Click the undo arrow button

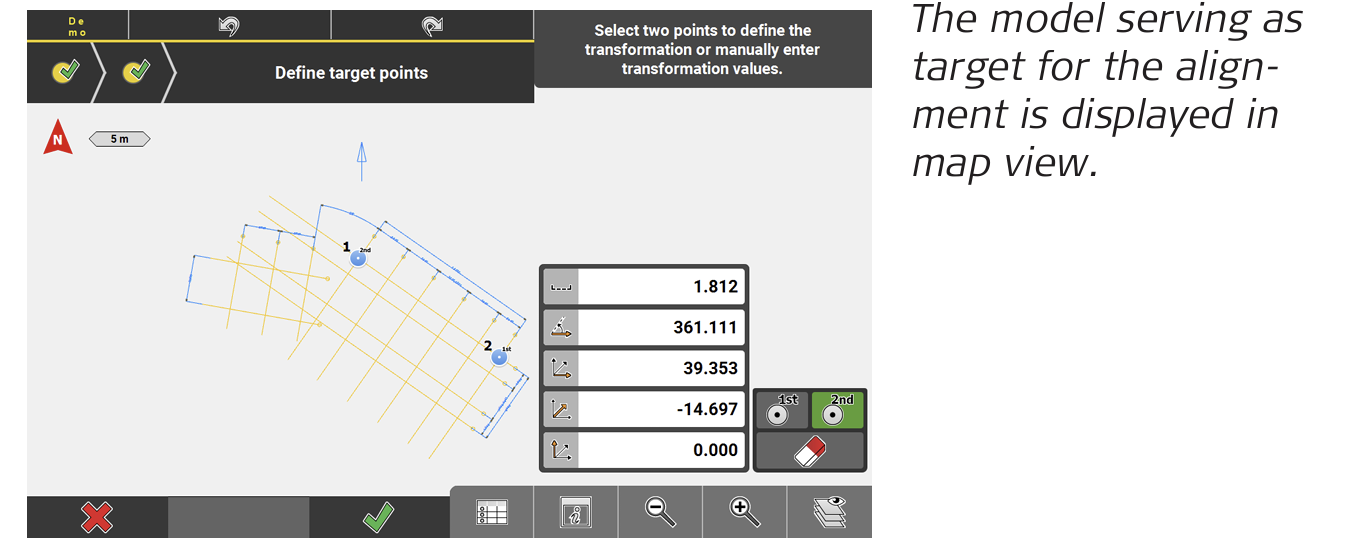point(229,26)
